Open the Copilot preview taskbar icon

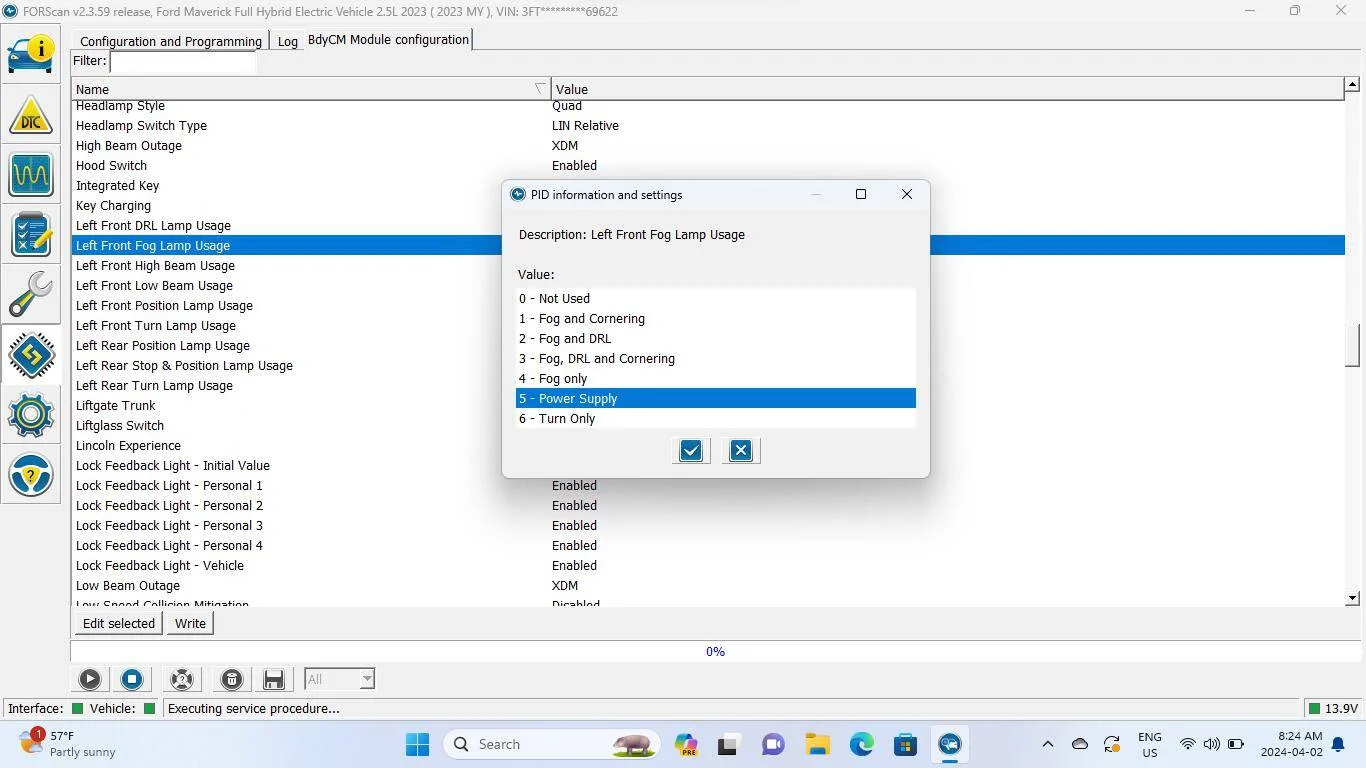pyautogui.click(x=686, y=744)
